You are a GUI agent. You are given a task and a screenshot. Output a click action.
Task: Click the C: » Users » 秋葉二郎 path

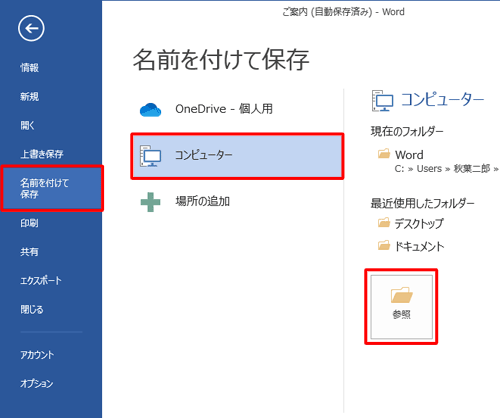pyautogui.click(x=447, y=169)
